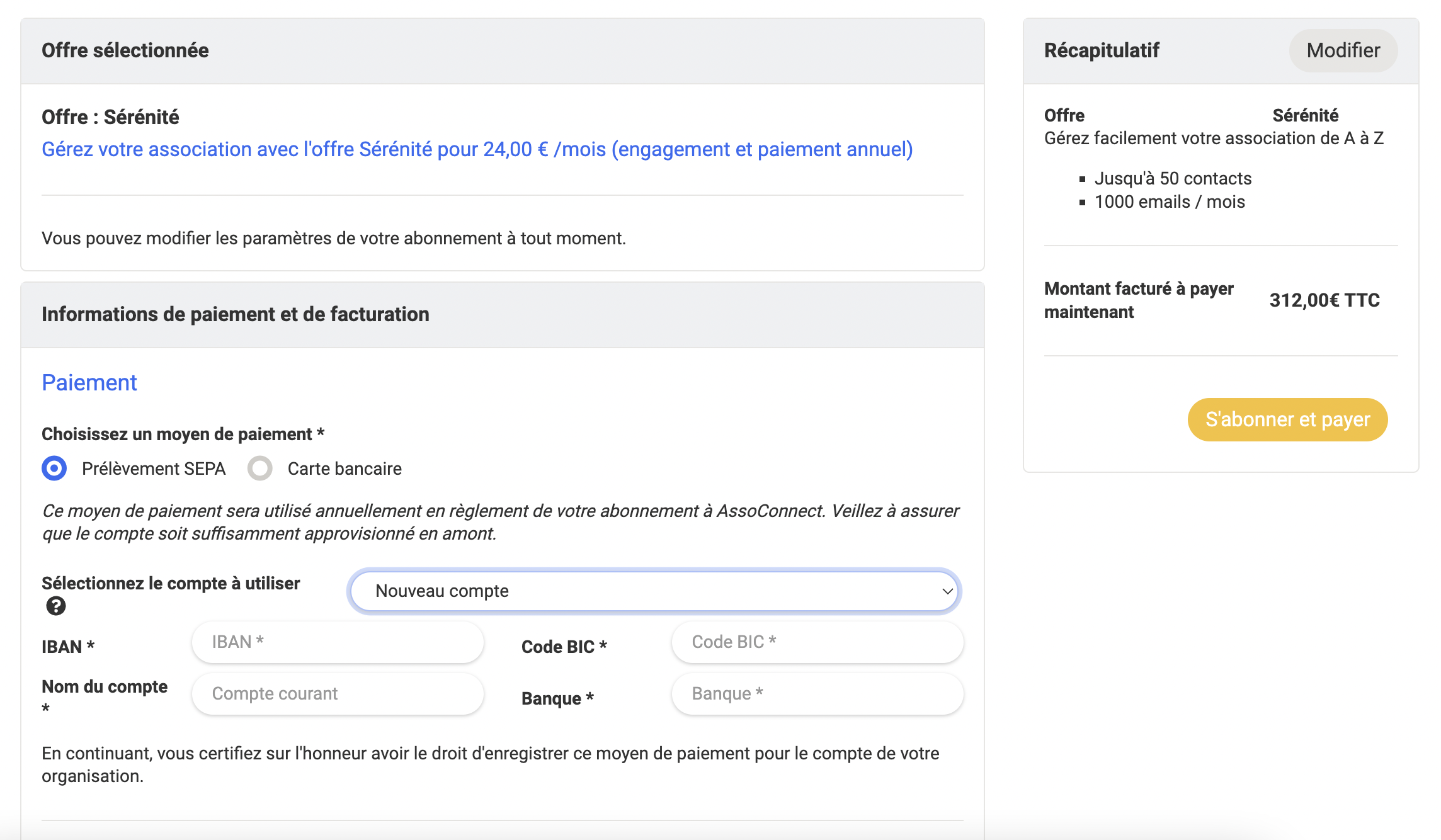
Task: Focus the IBAN input field
Action: tap(338, 642)
